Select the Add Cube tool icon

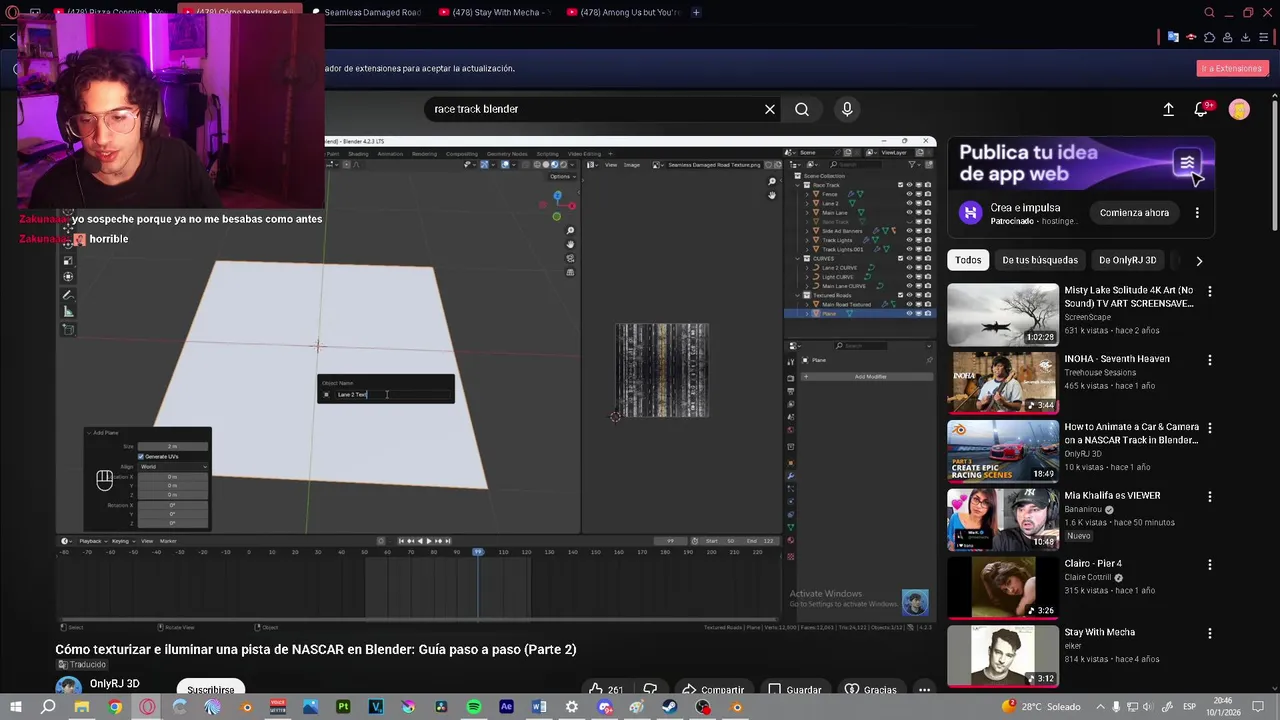click(68, 329)
